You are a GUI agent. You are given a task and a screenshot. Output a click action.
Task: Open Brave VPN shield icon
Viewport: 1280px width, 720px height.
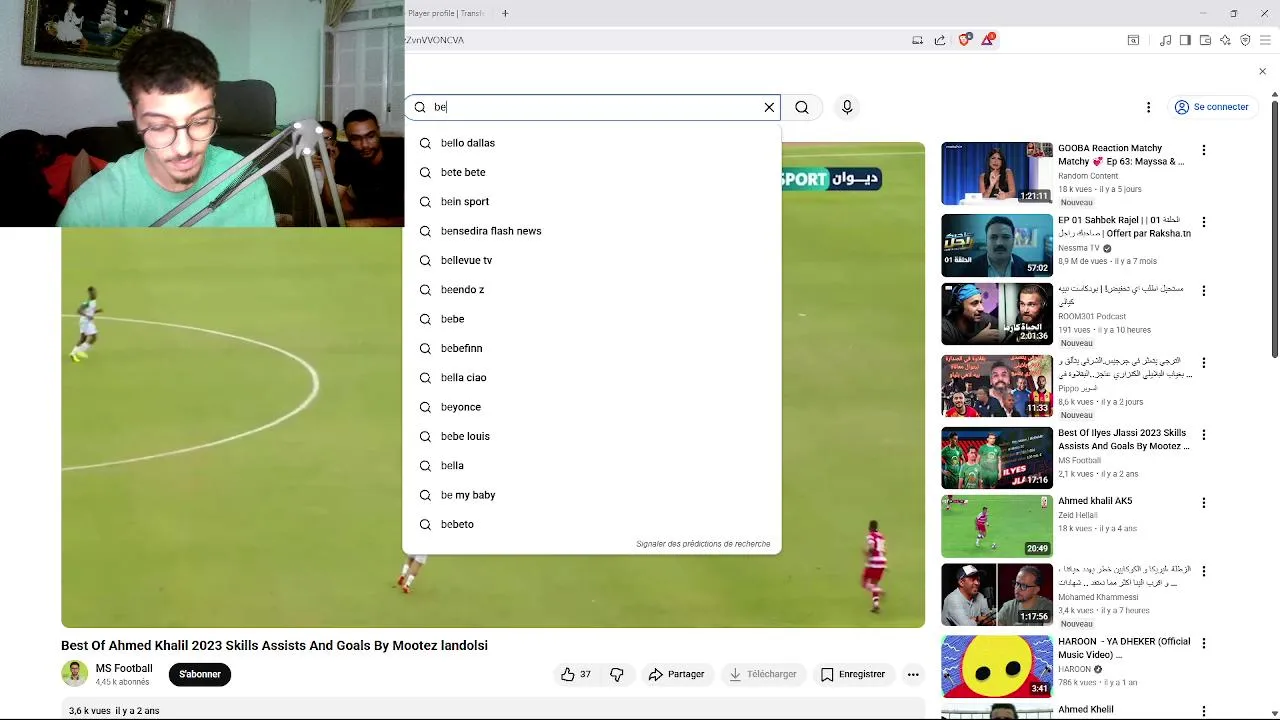tap(1245, 40)
